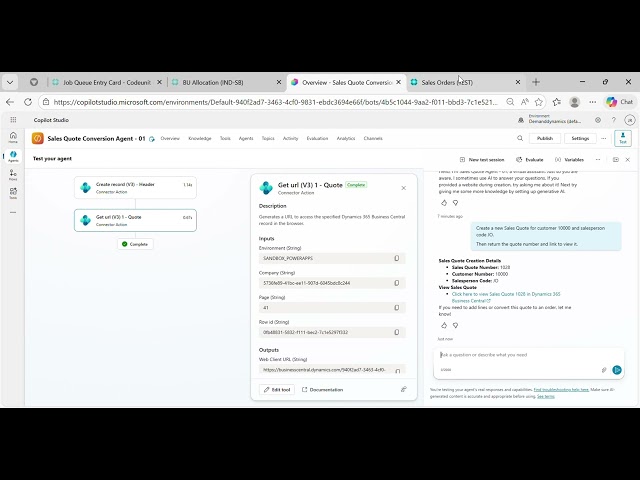Open Copilot Chat in browser toolbar
The height and width of the screenshot is (480, 640).
pos(620,102)
